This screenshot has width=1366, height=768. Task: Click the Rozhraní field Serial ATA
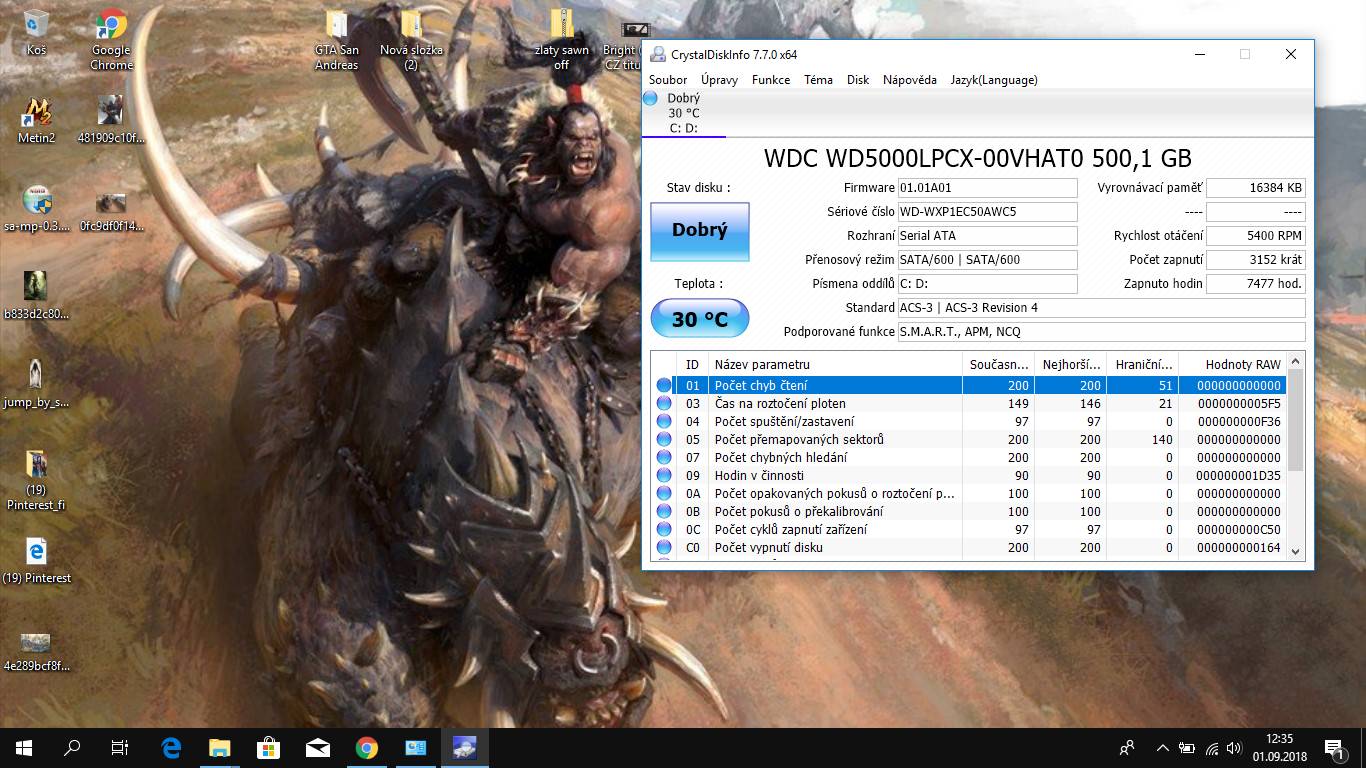[x=987, y=236]
